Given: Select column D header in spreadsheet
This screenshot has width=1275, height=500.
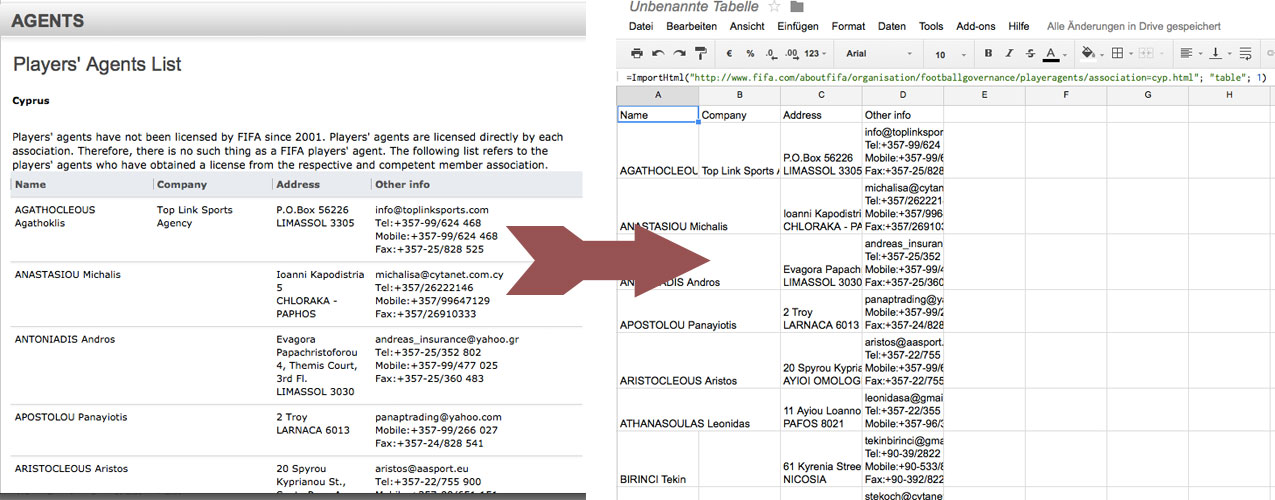Looking at the screenshot, I should (x=903, y=95).
